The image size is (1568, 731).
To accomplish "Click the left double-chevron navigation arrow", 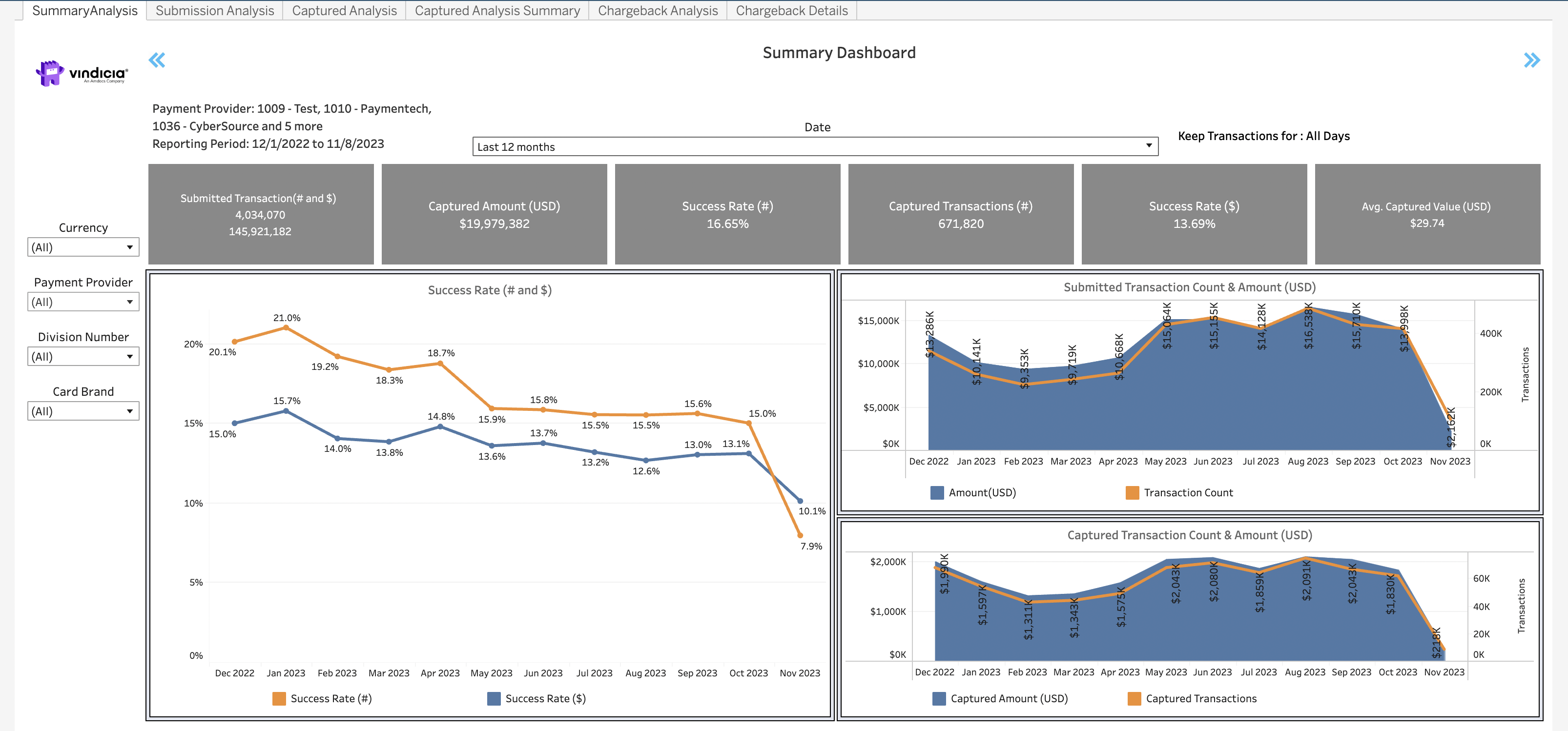I will [157, 60].
